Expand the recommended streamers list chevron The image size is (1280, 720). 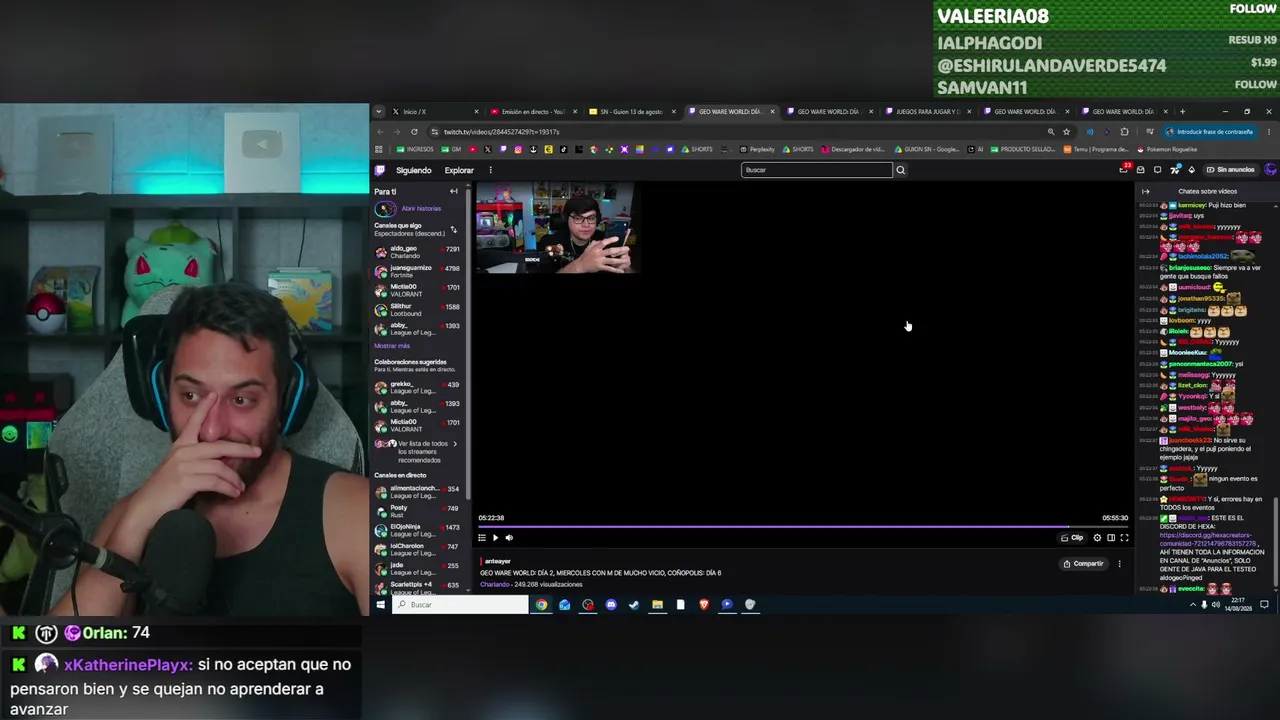[x=455, y=444]
